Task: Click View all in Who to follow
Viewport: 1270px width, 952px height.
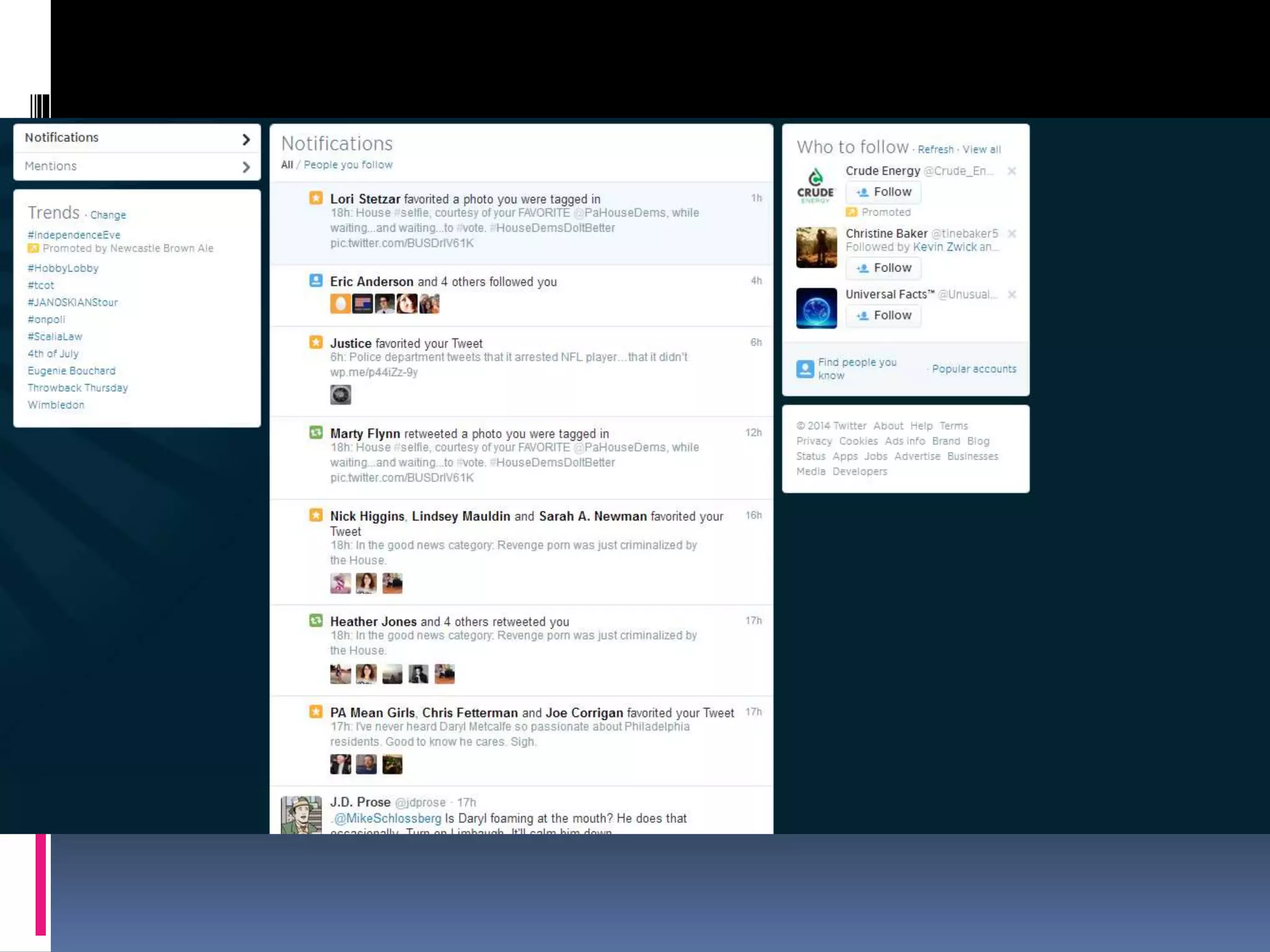Action: point(982,149)
